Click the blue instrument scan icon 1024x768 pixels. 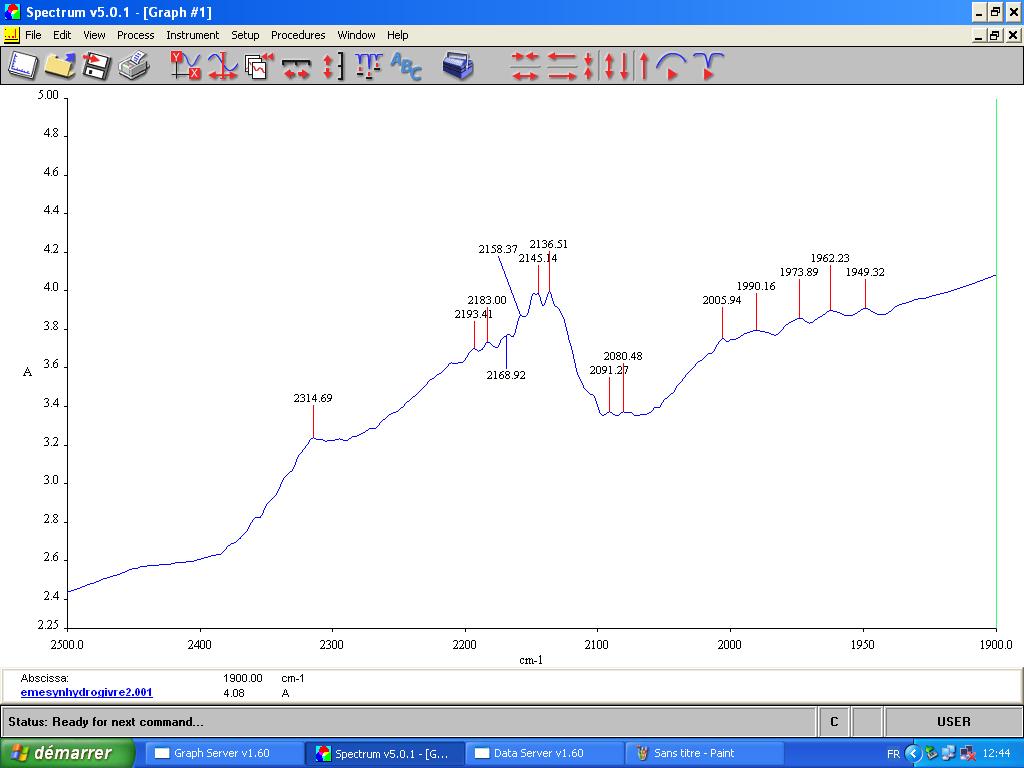(x=458, y=66)
